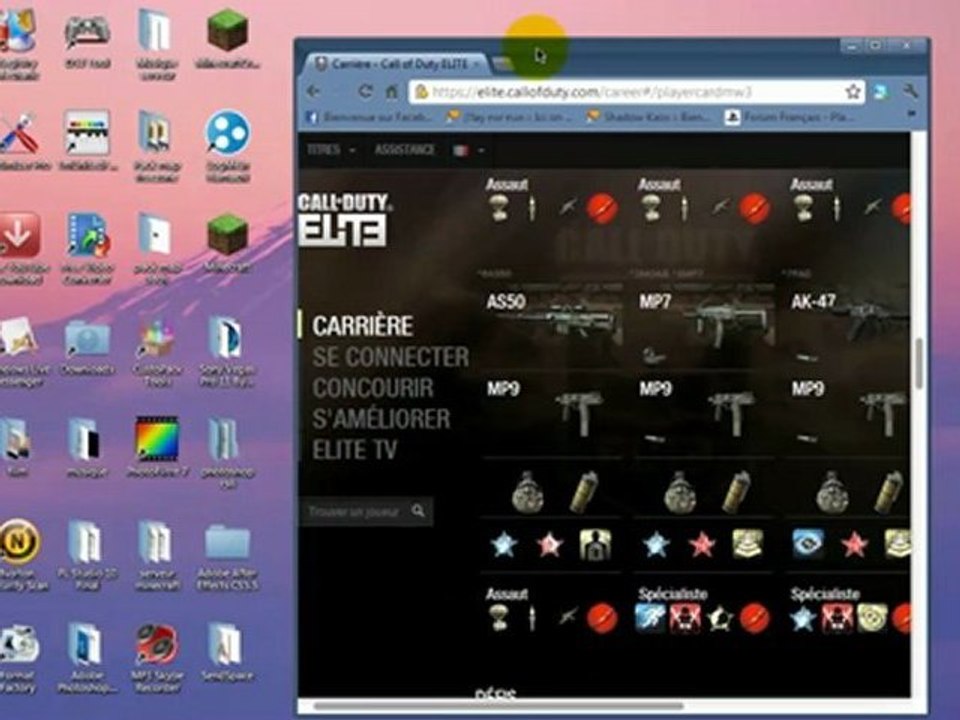The height and width of the screenshot is (720, 960).
Task: Bookmark this page with the star icon
Action: coord(853,92)
